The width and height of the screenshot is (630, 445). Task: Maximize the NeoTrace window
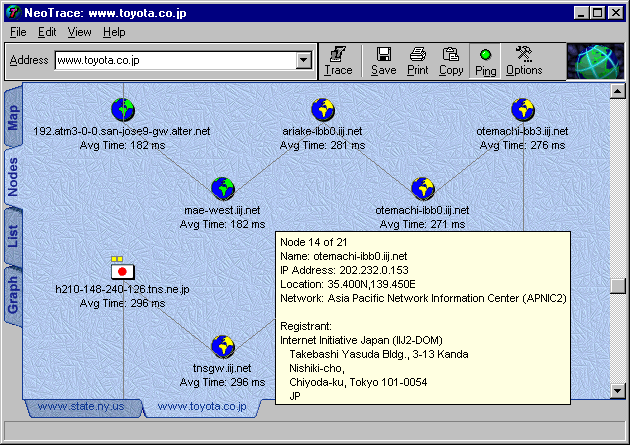(x=597, y=13)
